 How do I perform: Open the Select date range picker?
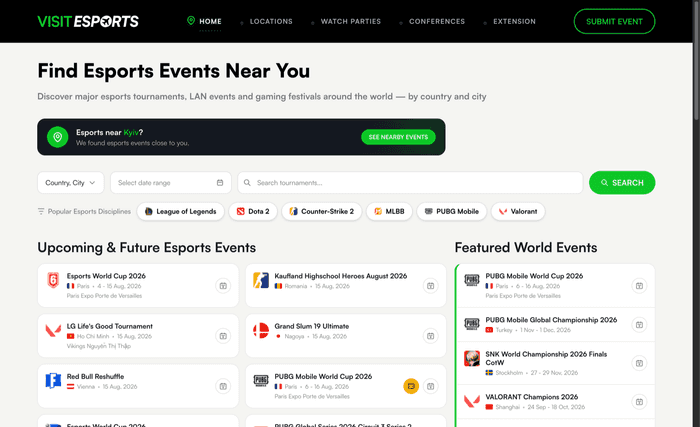pos(171,183)
